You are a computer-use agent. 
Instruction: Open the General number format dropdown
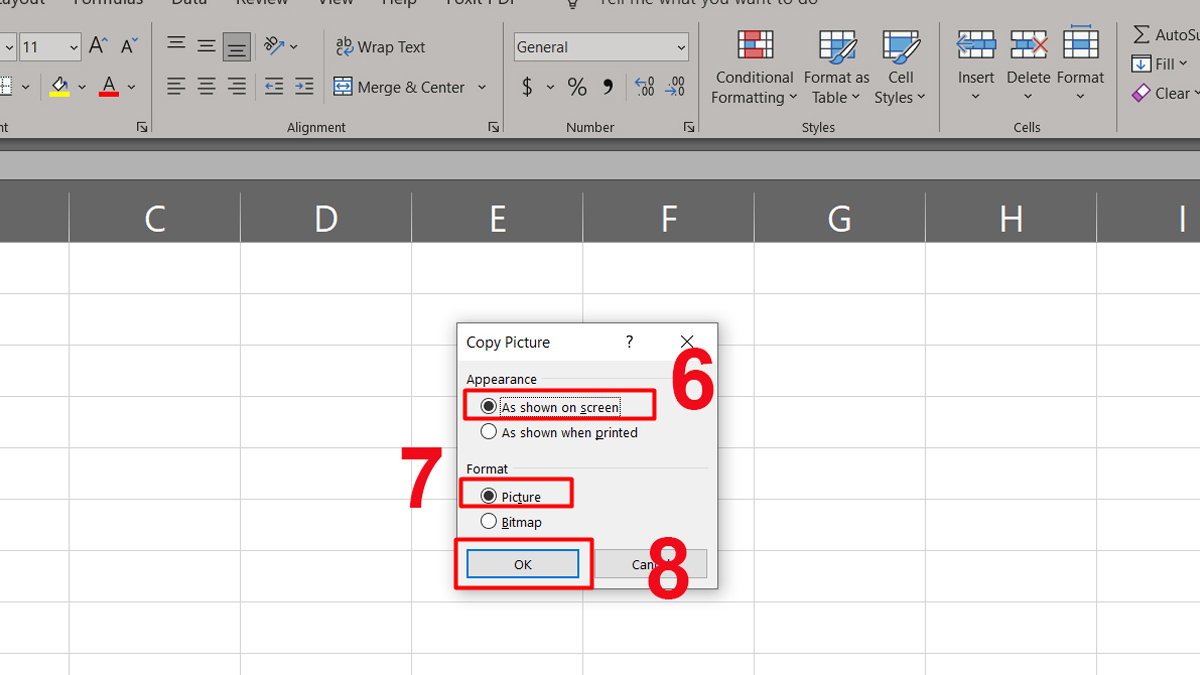[681, 47]
